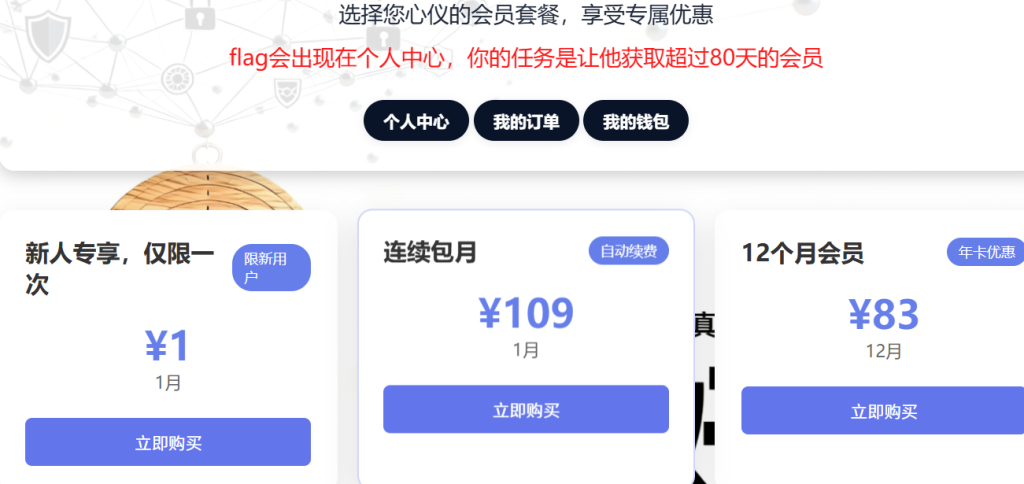1024x484 pixels.
Task: Select the ¥1 price text
Action: pos(168,346)
